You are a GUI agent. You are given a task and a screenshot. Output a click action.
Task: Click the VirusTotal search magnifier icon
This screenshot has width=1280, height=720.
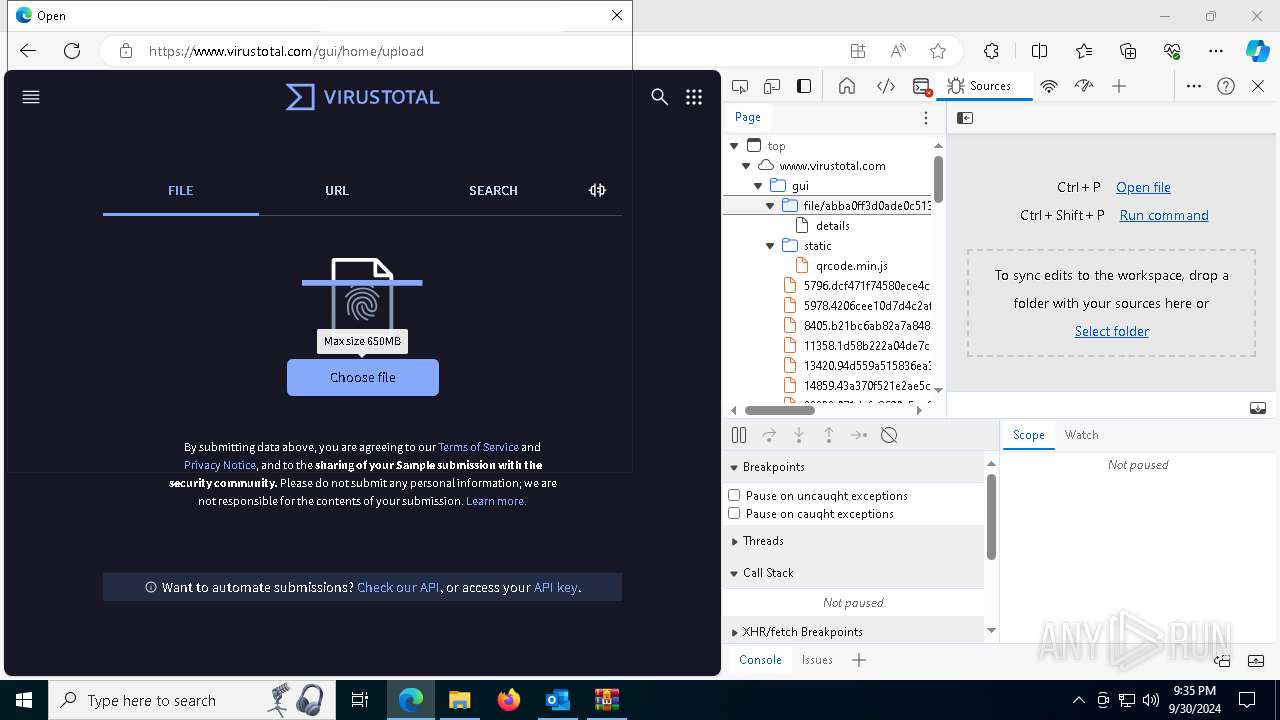659,97
